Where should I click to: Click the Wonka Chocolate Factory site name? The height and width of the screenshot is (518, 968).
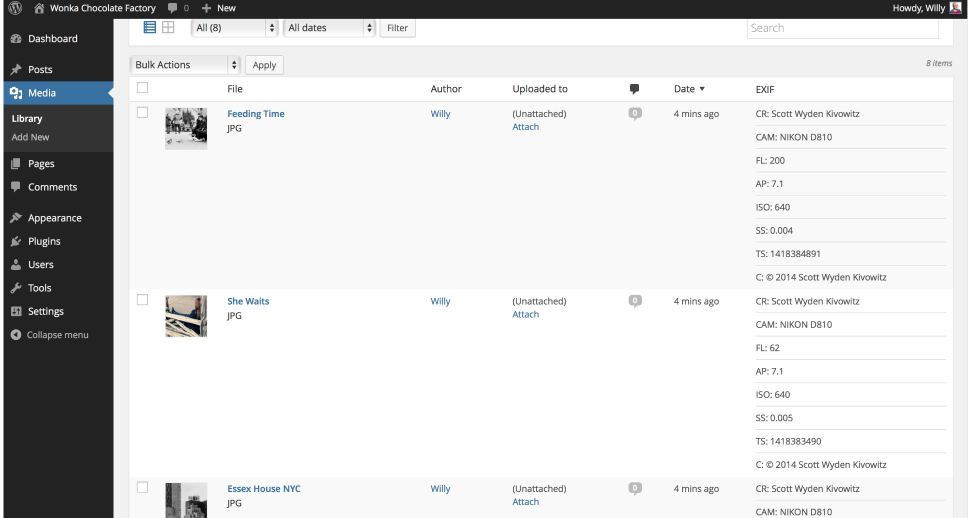point(102,8)
